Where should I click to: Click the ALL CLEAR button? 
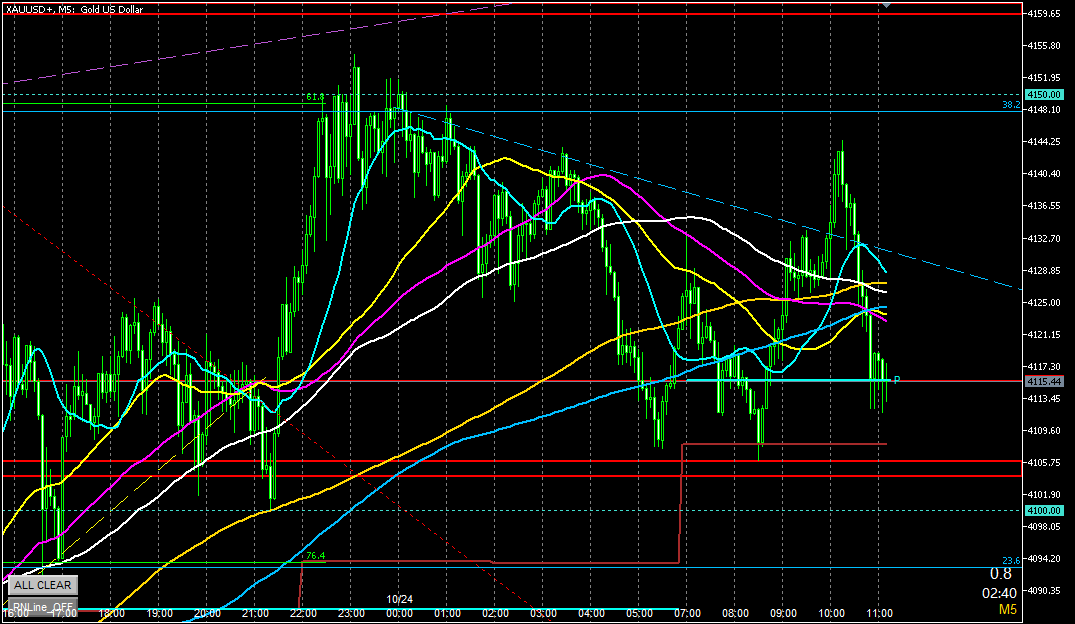(x=42, y=585)
